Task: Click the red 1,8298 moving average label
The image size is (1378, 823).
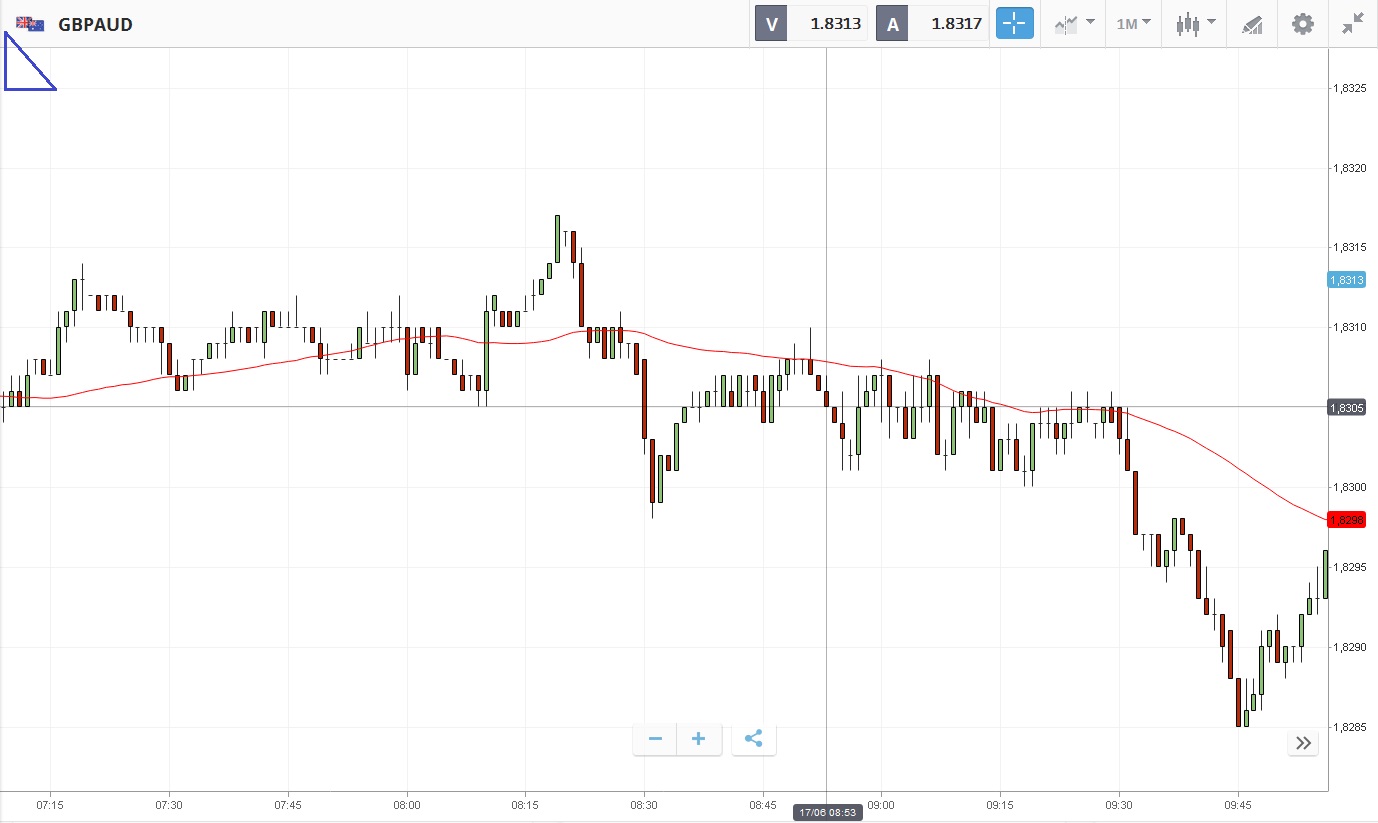Action: (x=1347, y=520)
